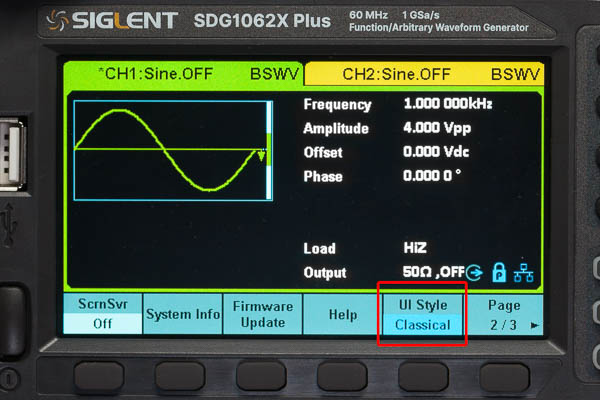Toggle the ScrnSvr Off setting
The image size is (600, 400).
[103, 314]
